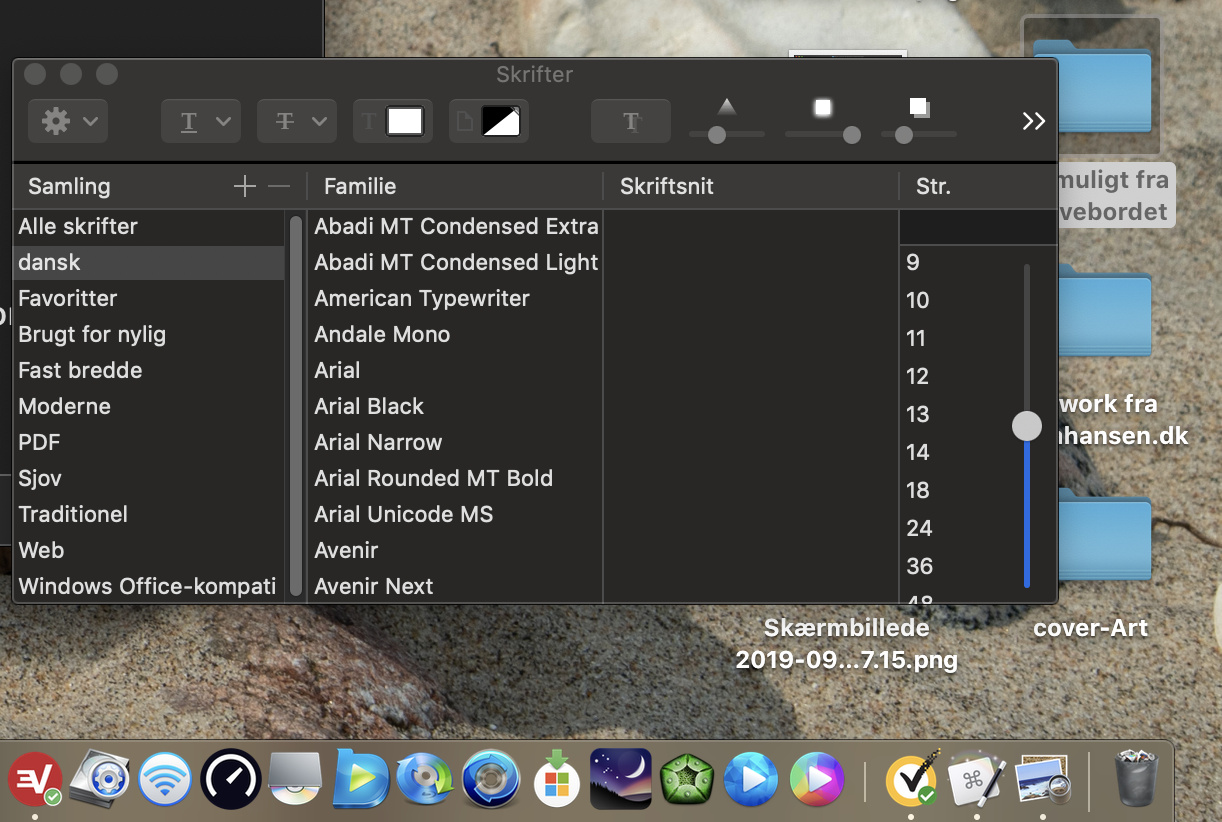Expand the text underline dropdown
This screenshot has height=822, width=1222.
pos(200,121)
